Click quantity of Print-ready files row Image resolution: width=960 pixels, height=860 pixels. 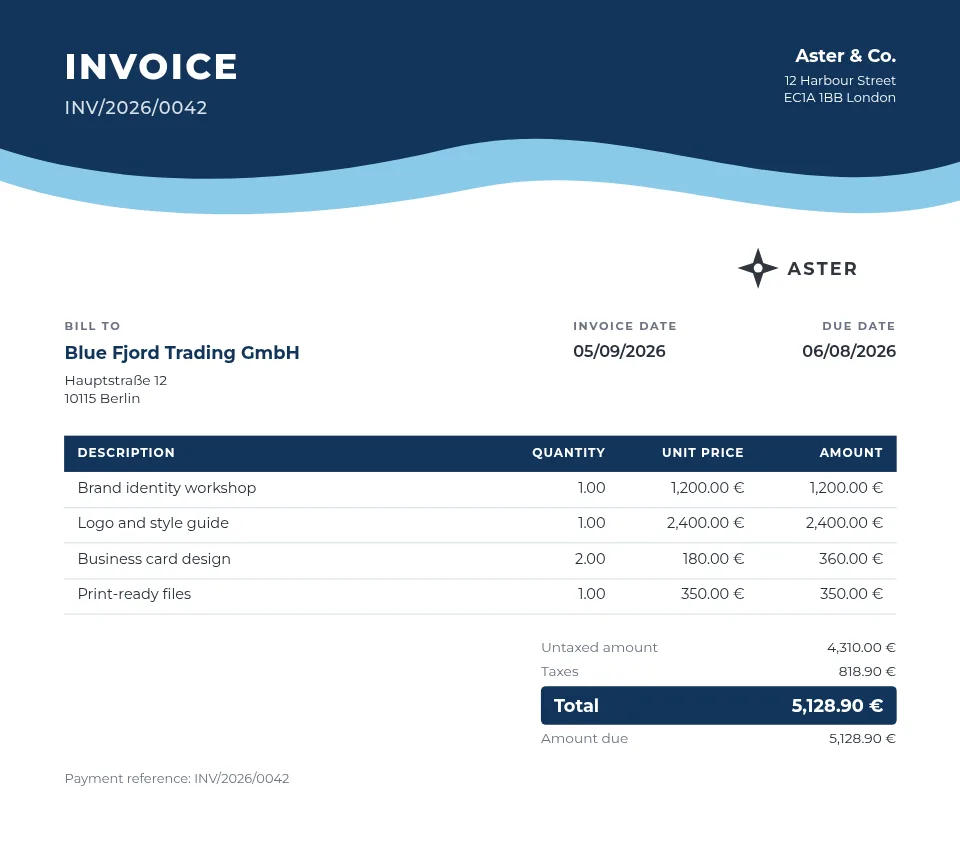point(591,594)
